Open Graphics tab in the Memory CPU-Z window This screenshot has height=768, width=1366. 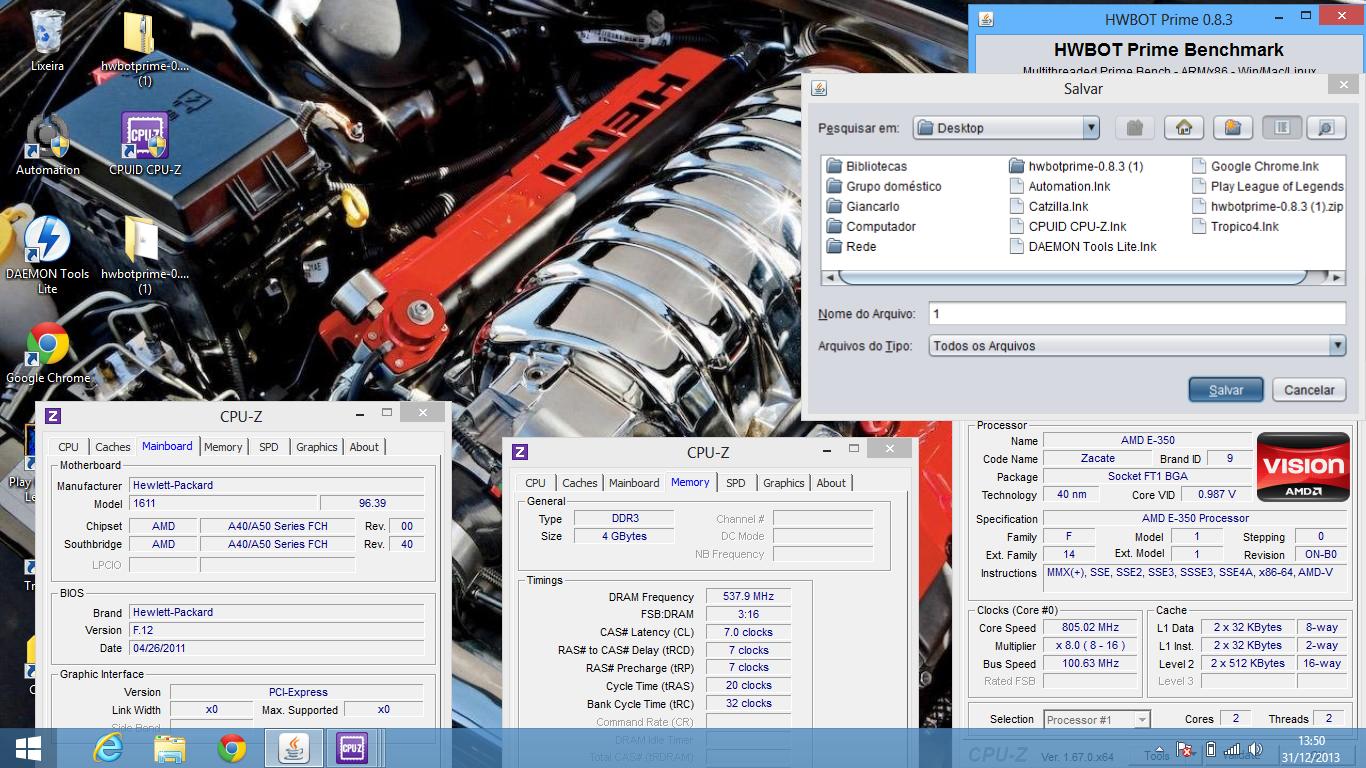[x=783, y=483]
